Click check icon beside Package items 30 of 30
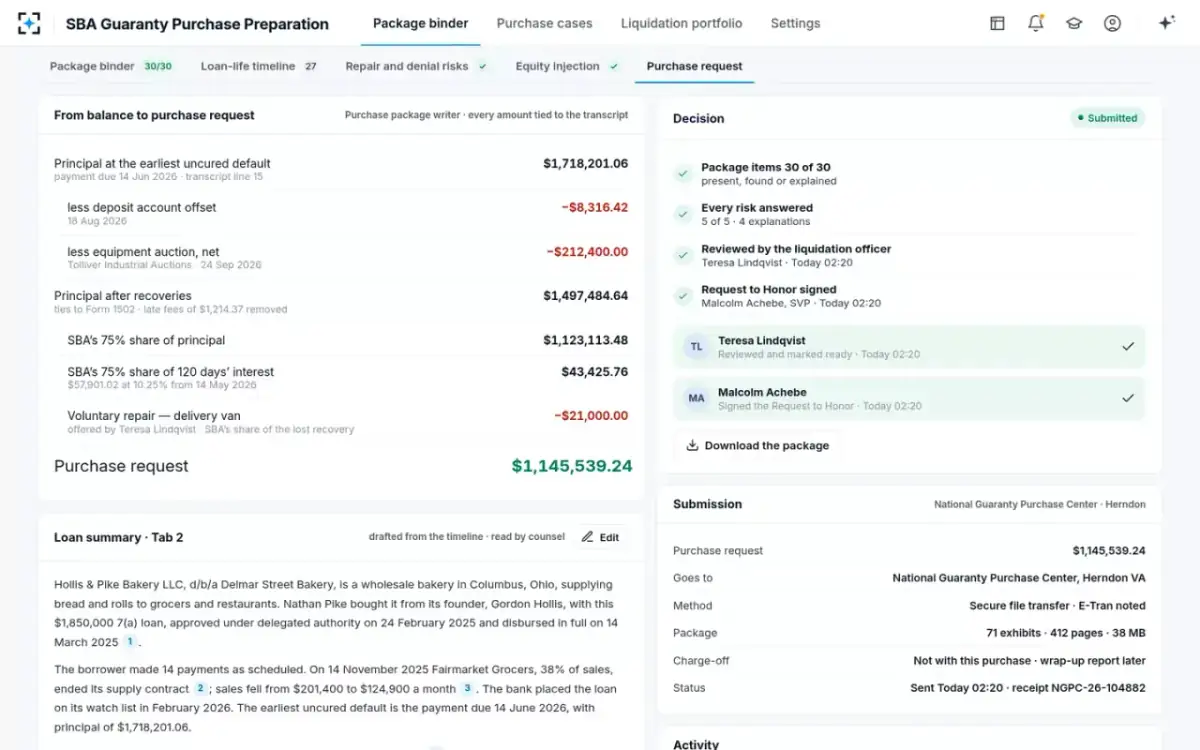The width and height of the screenshot is (1200, 750). coord(683,174)
